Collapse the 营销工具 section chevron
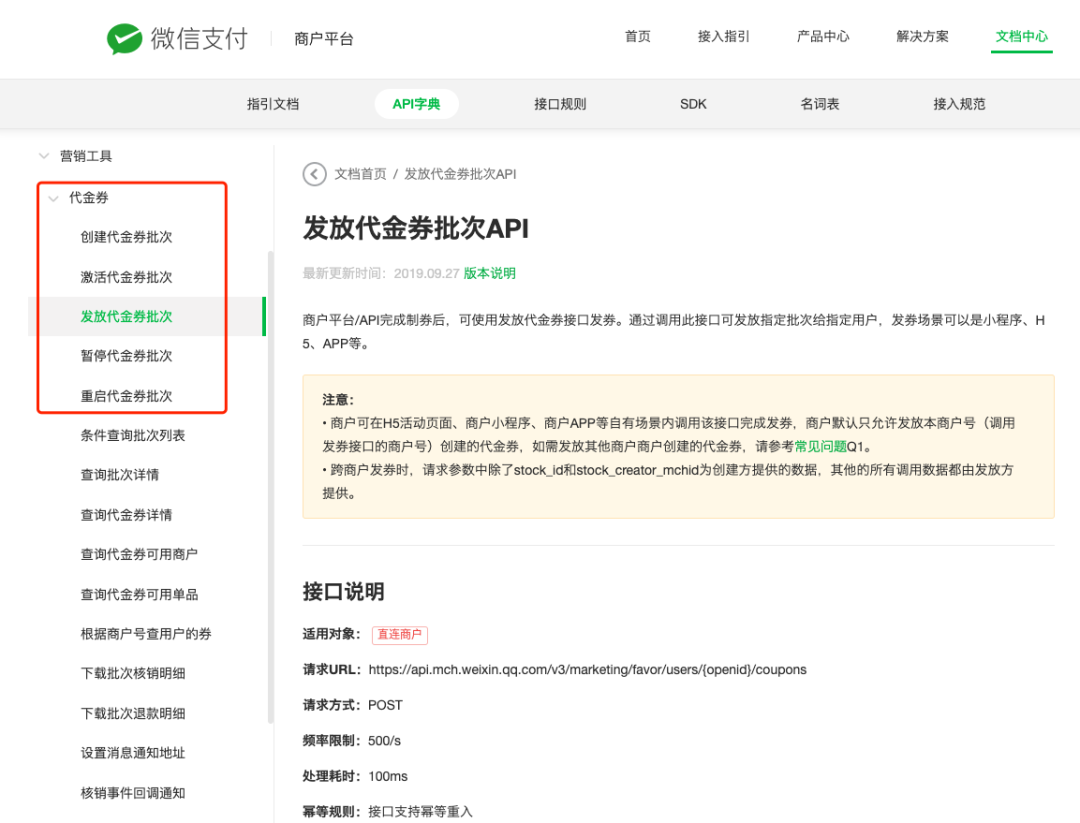The height and width of the screenshot is (823, 1080). click(44, 156)
